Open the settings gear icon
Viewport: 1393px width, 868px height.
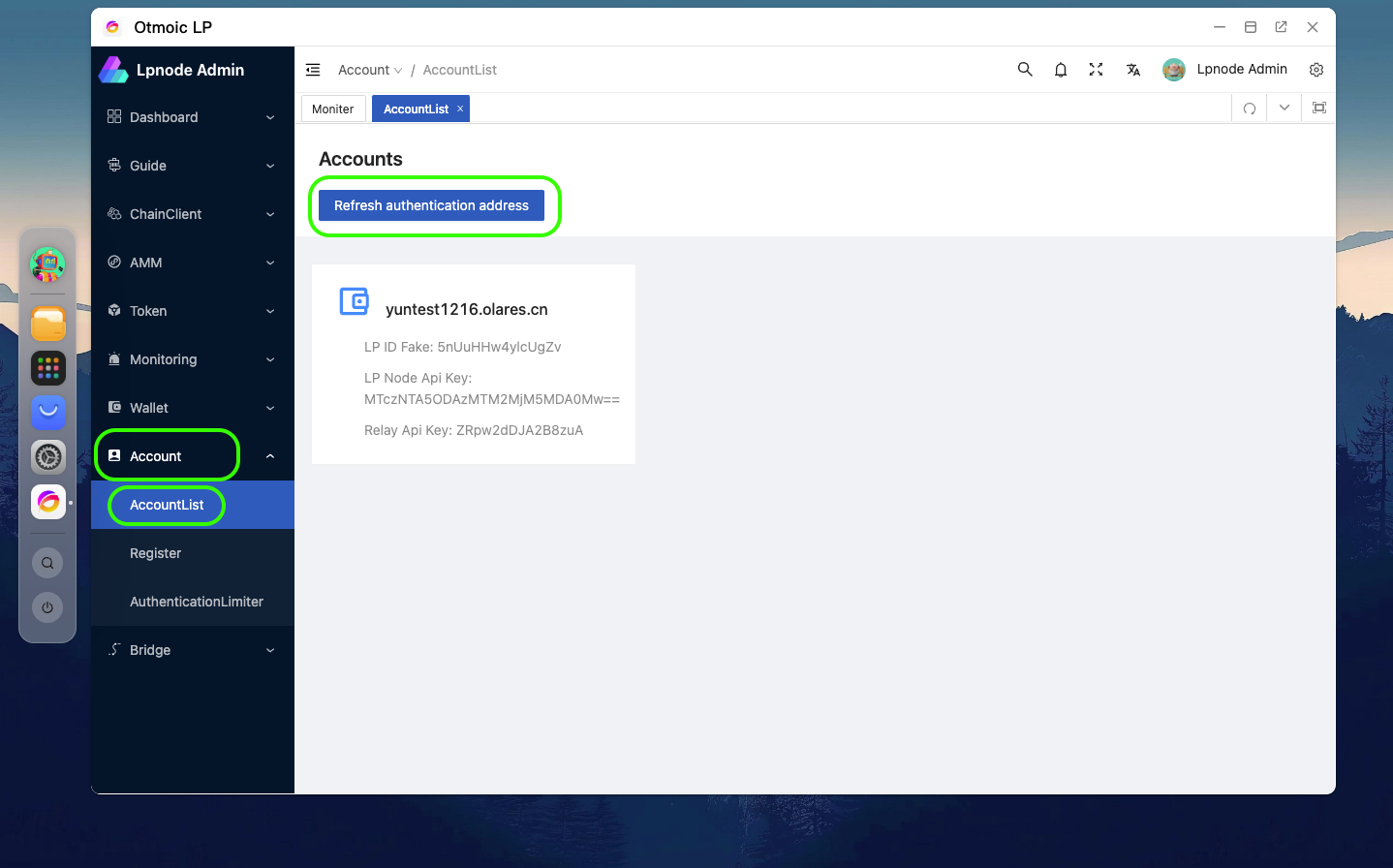[x=1316, y=69]
